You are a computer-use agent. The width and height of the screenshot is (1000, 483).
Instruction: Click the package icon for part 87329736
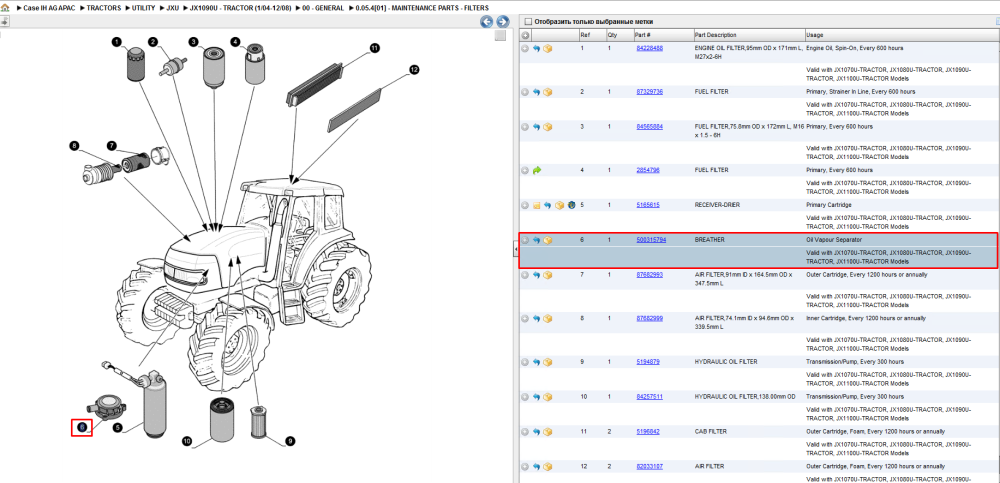tap(548, 92)
